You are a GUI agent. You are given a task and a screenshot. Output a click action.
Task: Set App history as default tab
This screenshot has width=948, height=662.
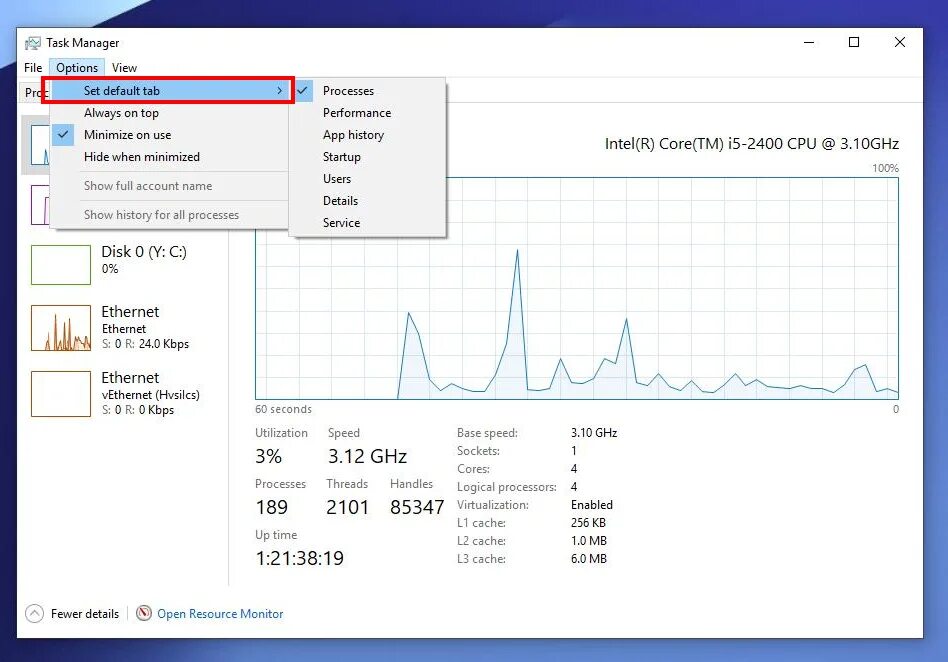click(x=368, y=135)
